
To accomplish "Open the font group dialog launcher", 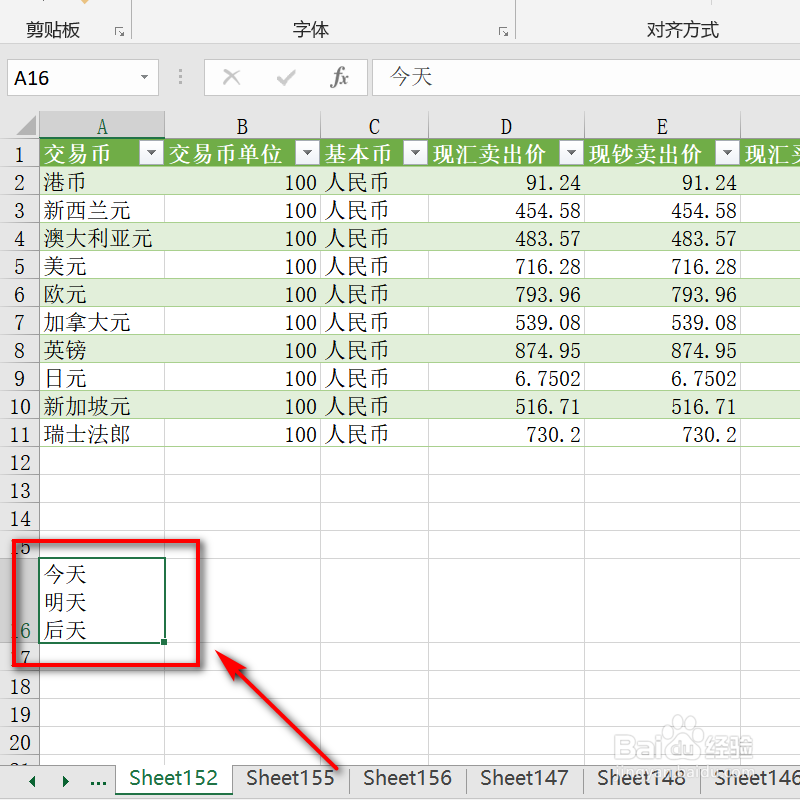I will tap(504, 32).
